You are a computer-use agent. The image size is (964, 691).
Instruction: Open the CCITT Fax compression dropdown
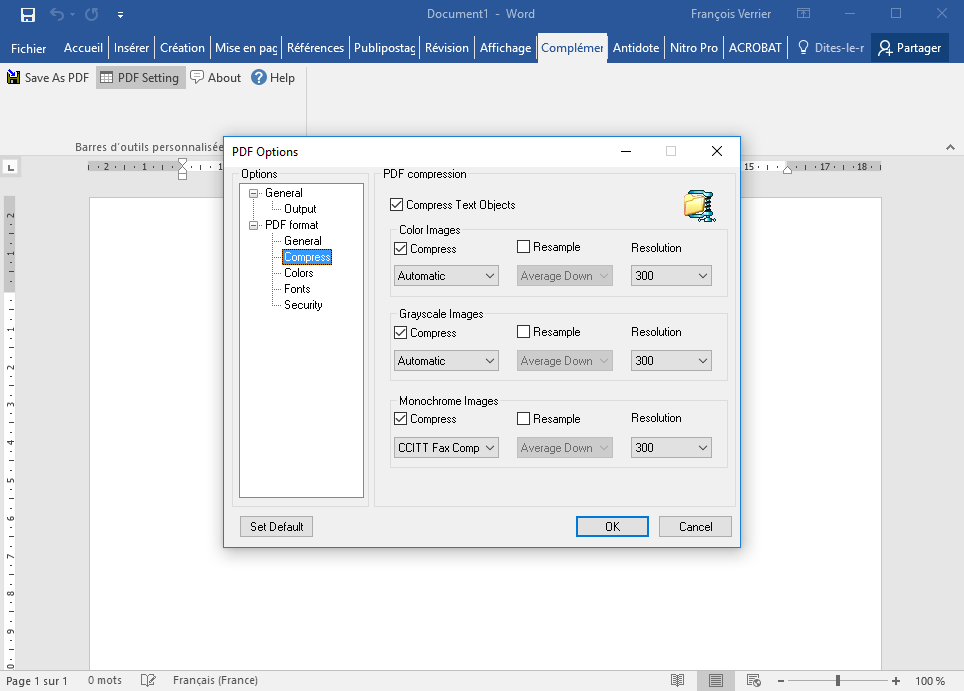(x=447, y=448)
